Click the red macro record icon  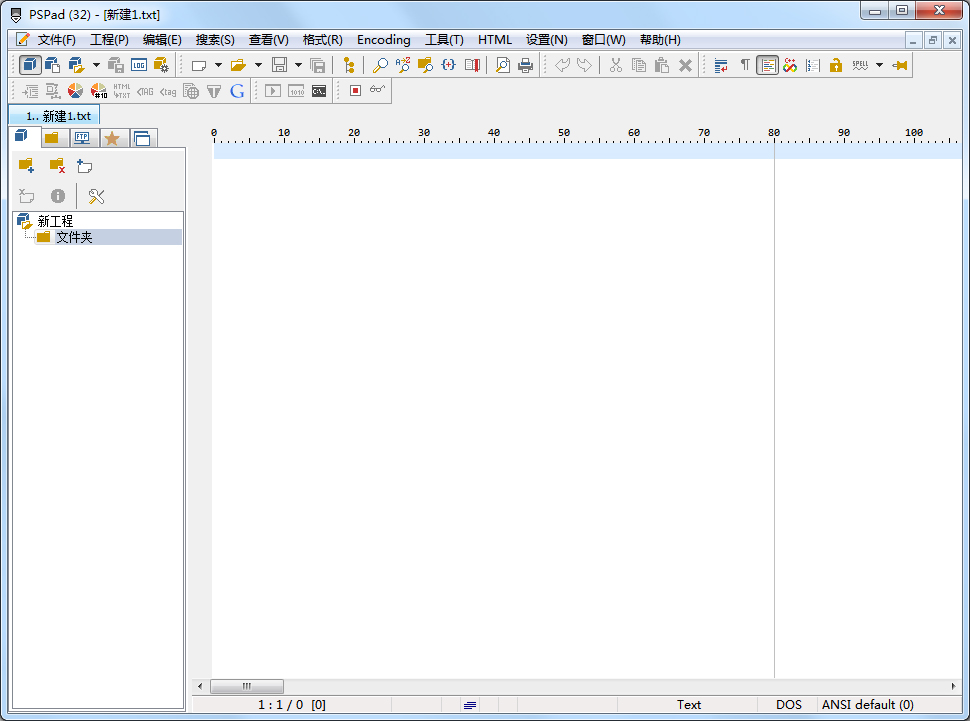[x=355, y=91]
